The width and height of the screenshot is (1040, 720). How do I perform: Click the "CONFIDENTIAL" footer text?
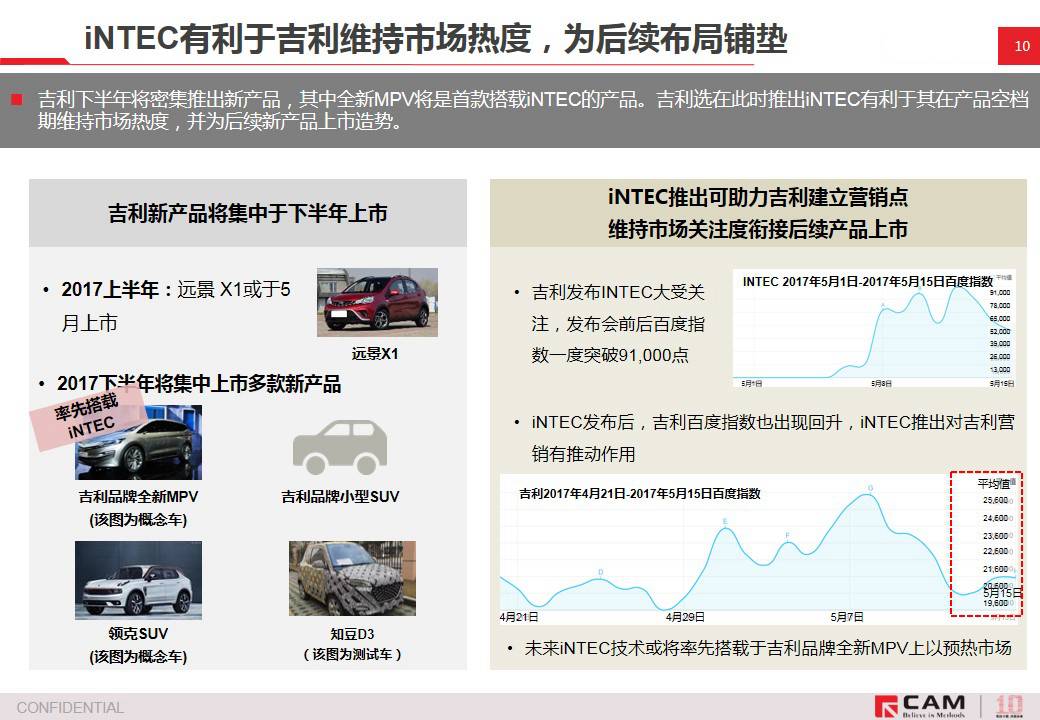coord(70,707)
